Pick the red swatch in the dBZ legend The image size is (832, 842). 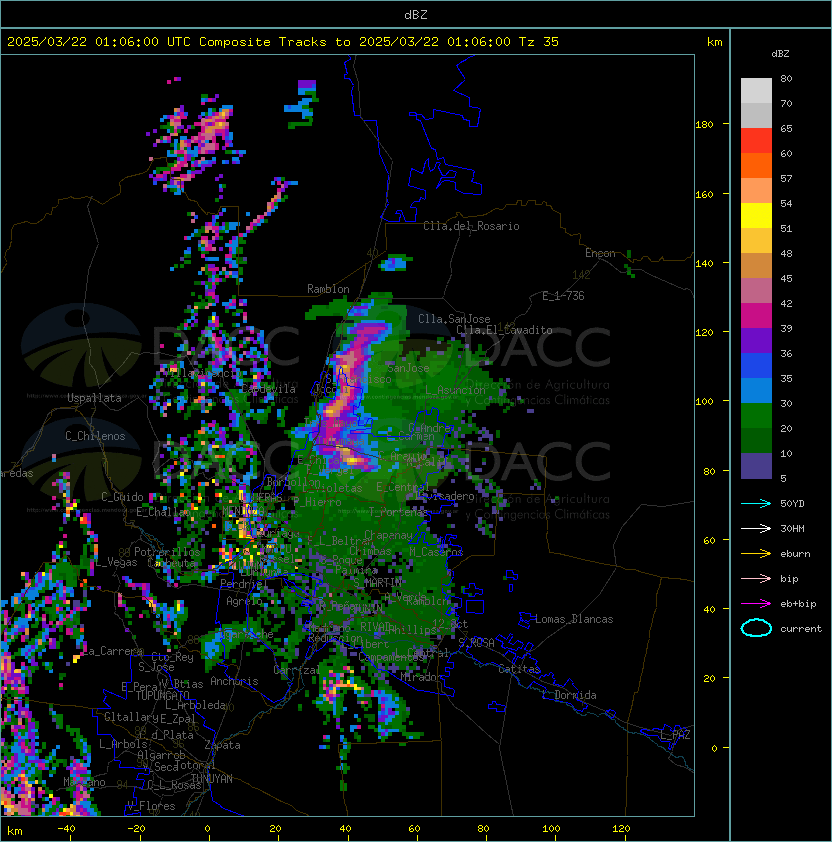pos(756,140)
